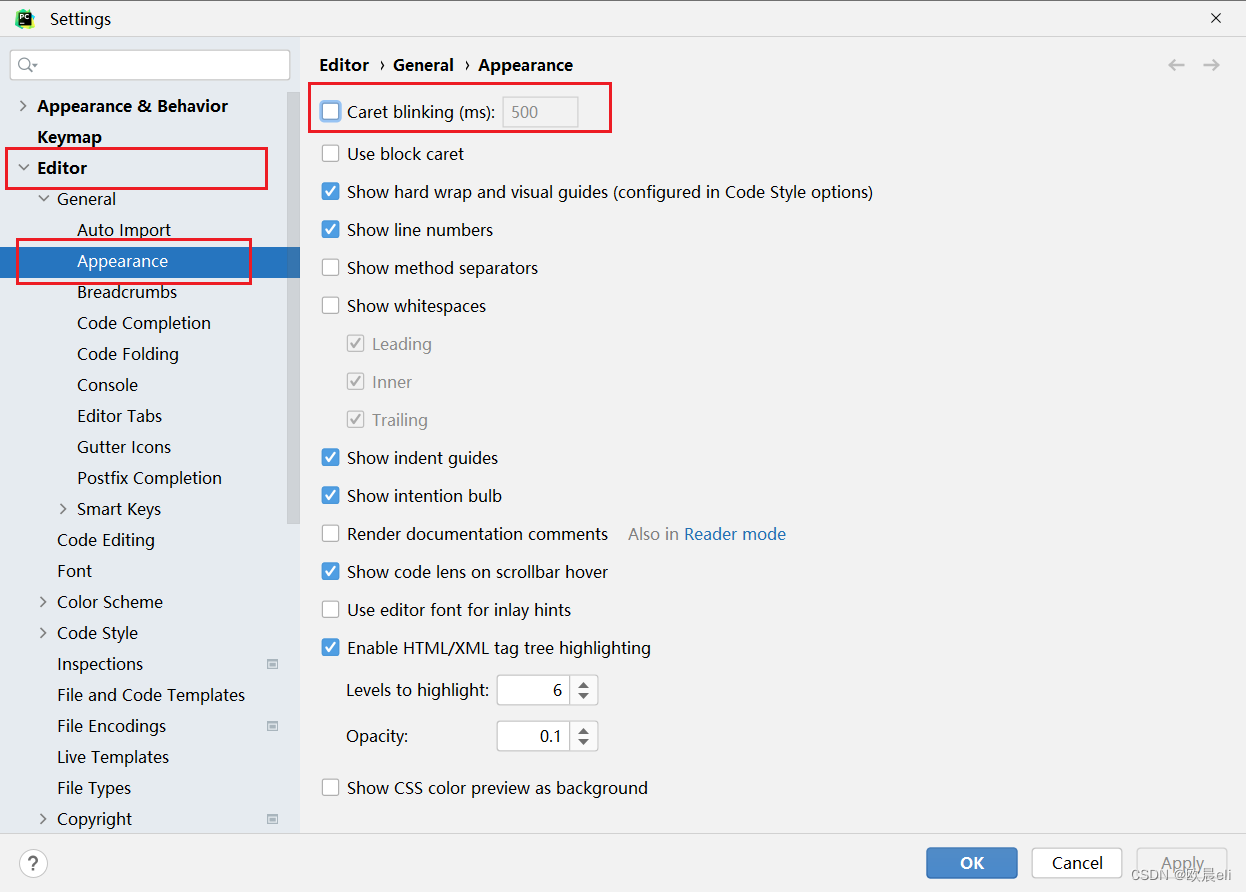Viewport: 1246px width, 892px height.
Task: Increase Opacity with the up arrow
Action: 584,730
